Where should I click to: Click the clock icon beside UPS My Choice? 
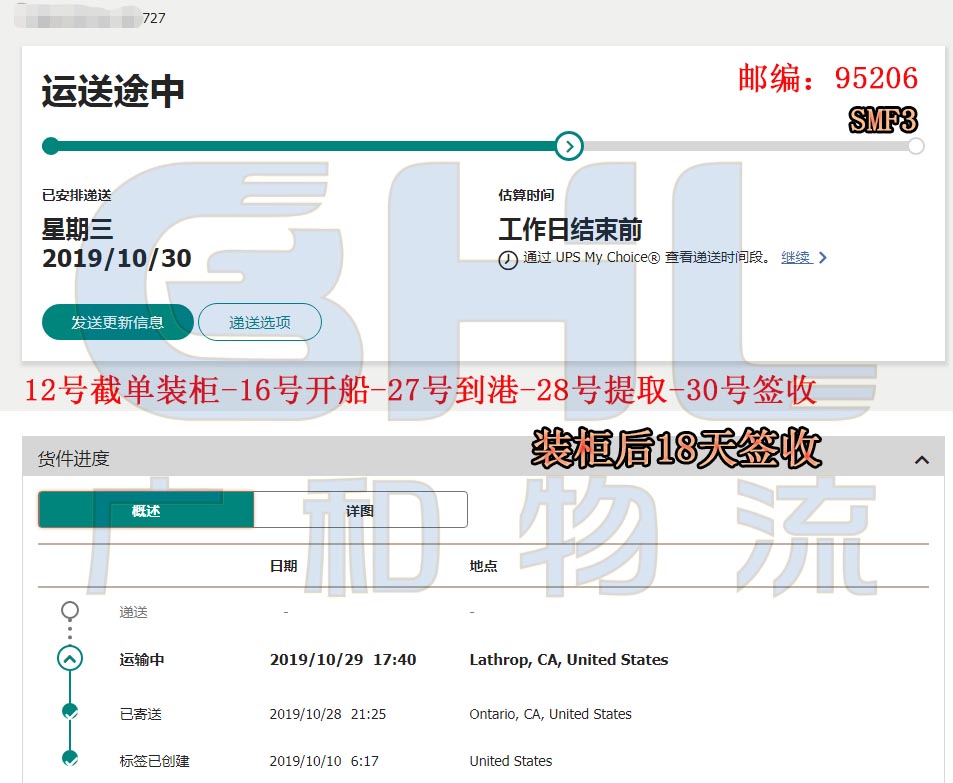pos(508,259)
